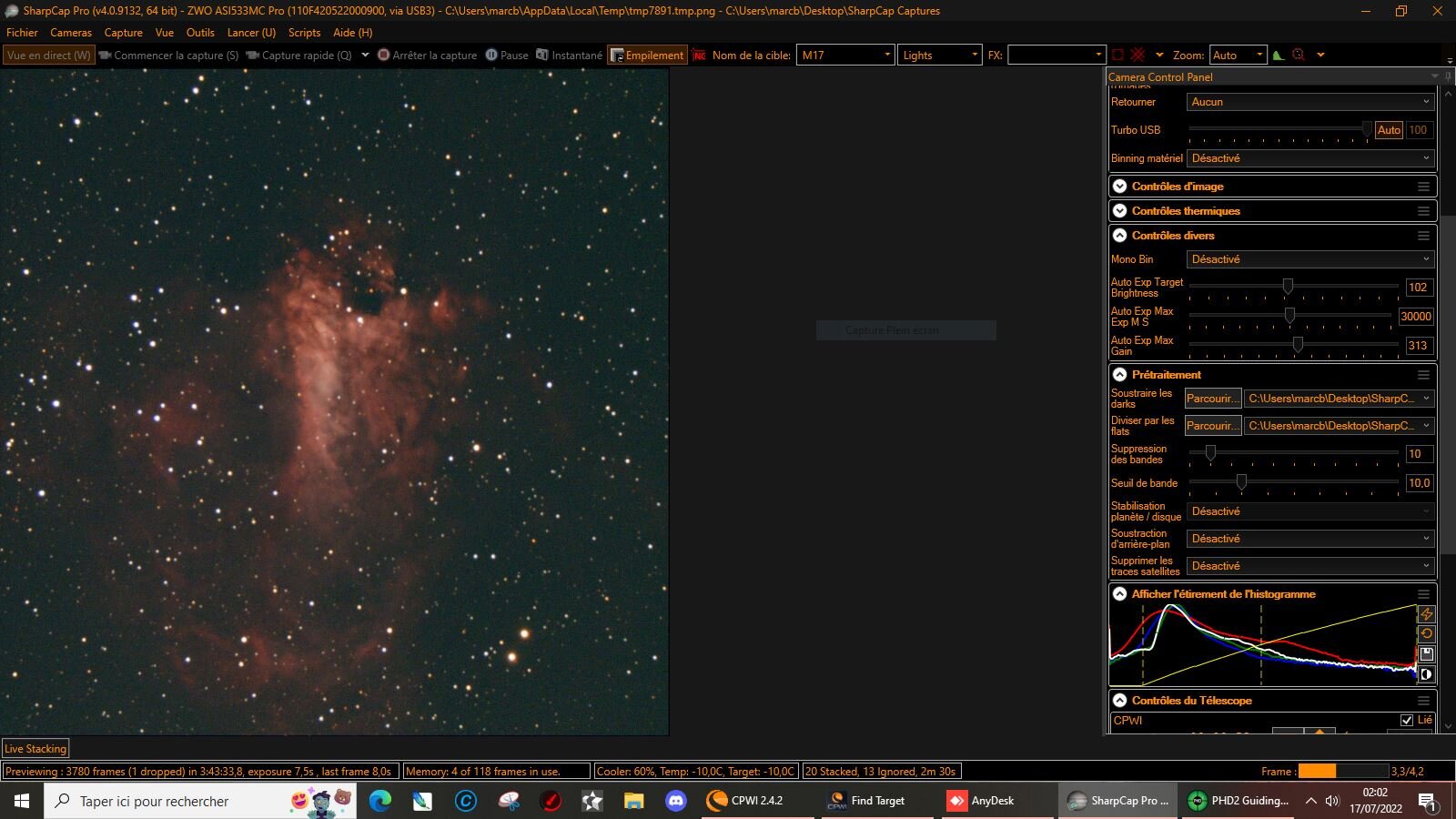Open the Capture menu
The width and height of the screenshot is (1456, 819).
[x=124, y=33]
